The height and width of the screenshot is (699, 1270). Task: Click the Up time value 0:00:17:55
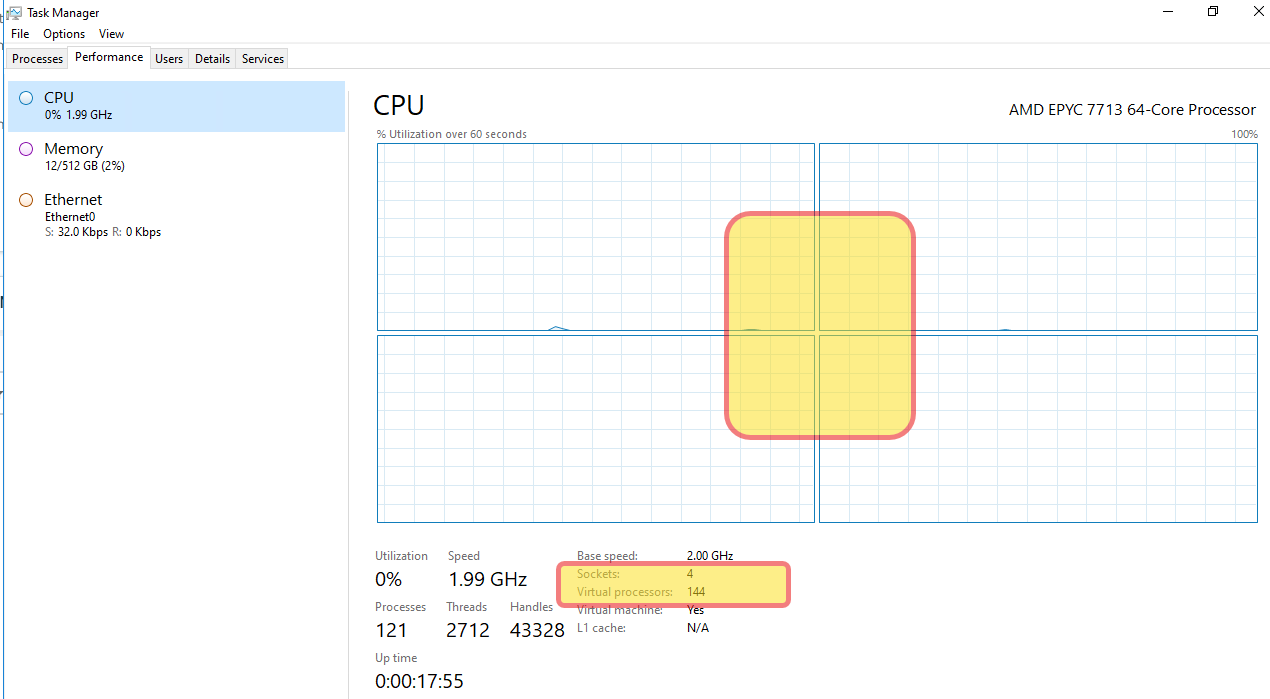(419, 681)
